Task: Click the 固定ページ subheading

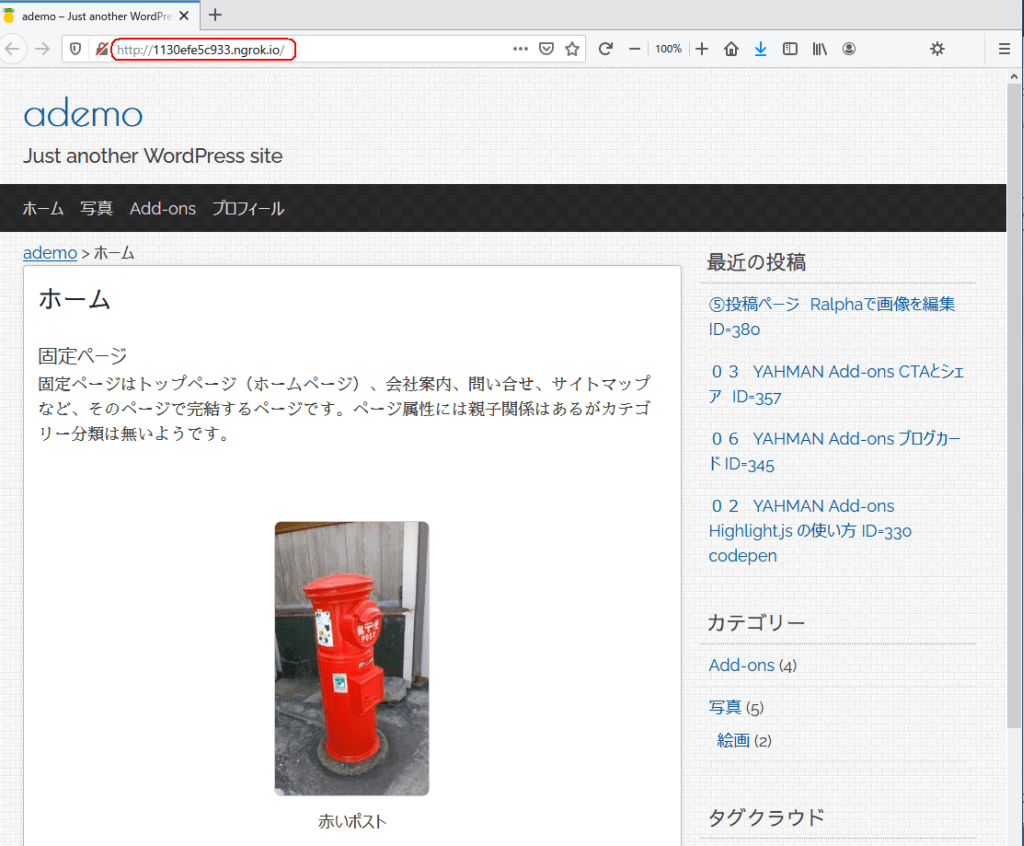Action: click(82, 356)
